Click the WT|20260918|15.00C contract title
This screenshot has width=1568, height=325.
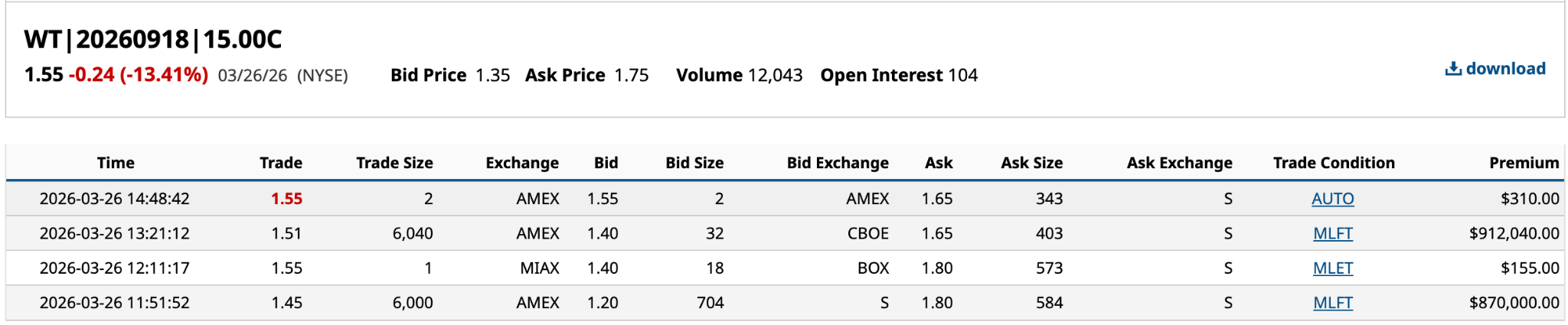(153, 39)
